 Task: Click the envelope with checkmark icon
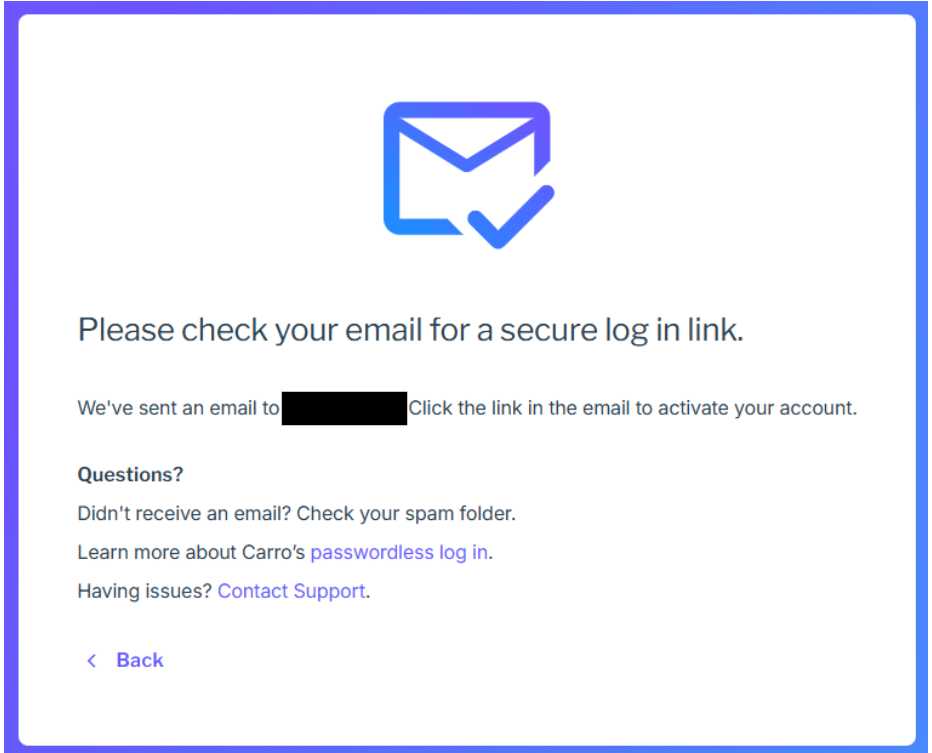pos(466,170)
